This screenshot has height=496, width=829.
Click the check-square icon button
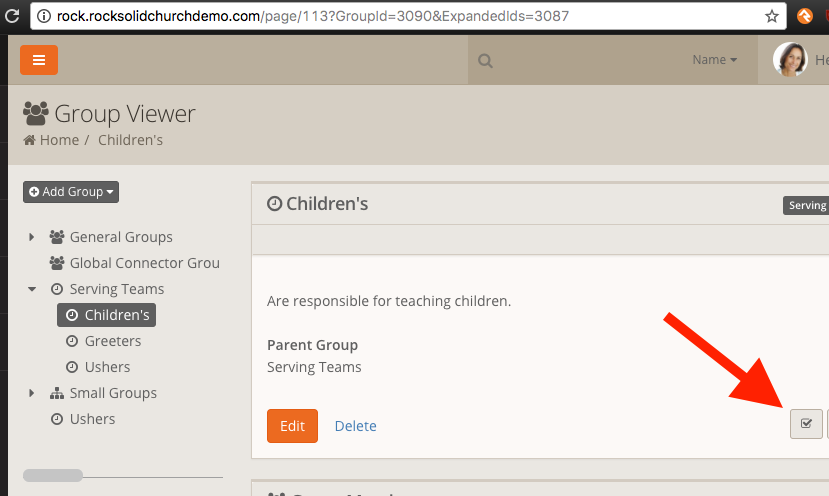806,424
